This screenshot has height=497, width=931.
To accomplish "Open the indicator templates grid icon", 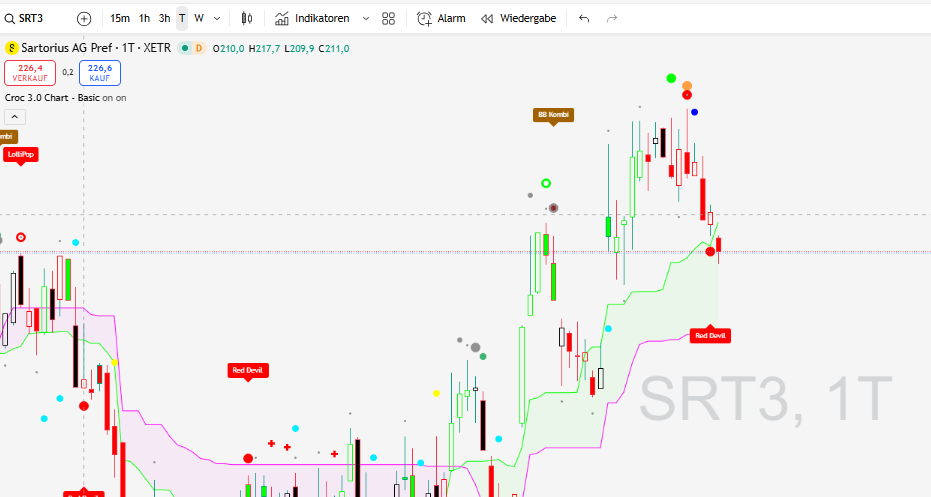I will pyautogui.click(x=389, y=18).
